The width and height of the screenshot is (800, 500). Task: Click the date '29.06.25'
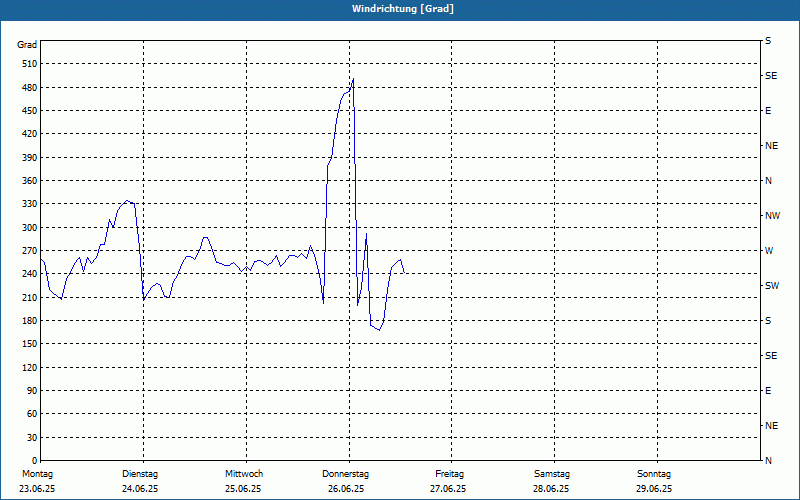click(x=654, y=489)
